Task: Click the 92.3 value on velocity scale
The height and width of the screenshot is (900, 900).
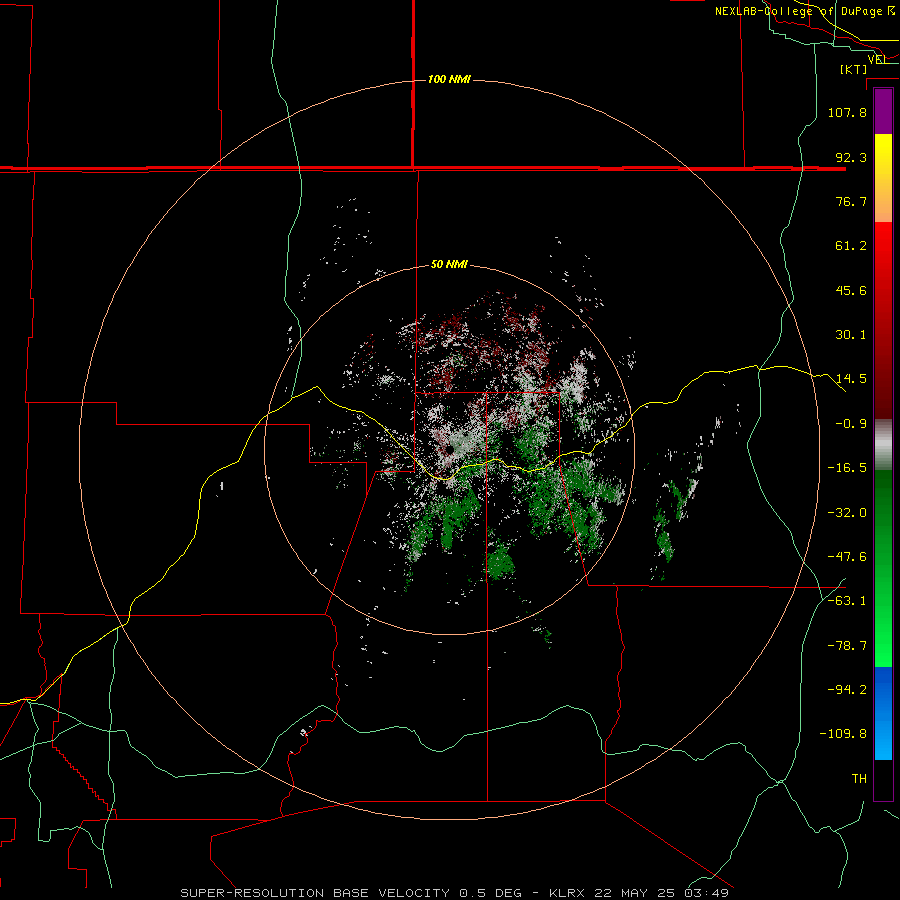Action: (x=851, y=157)
